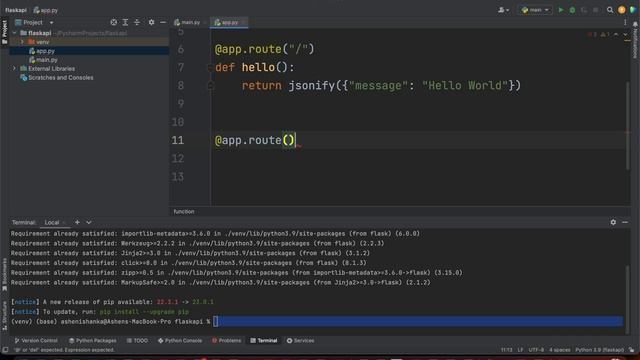Change UTF-8 file encoding in status bar

point(536,350)
